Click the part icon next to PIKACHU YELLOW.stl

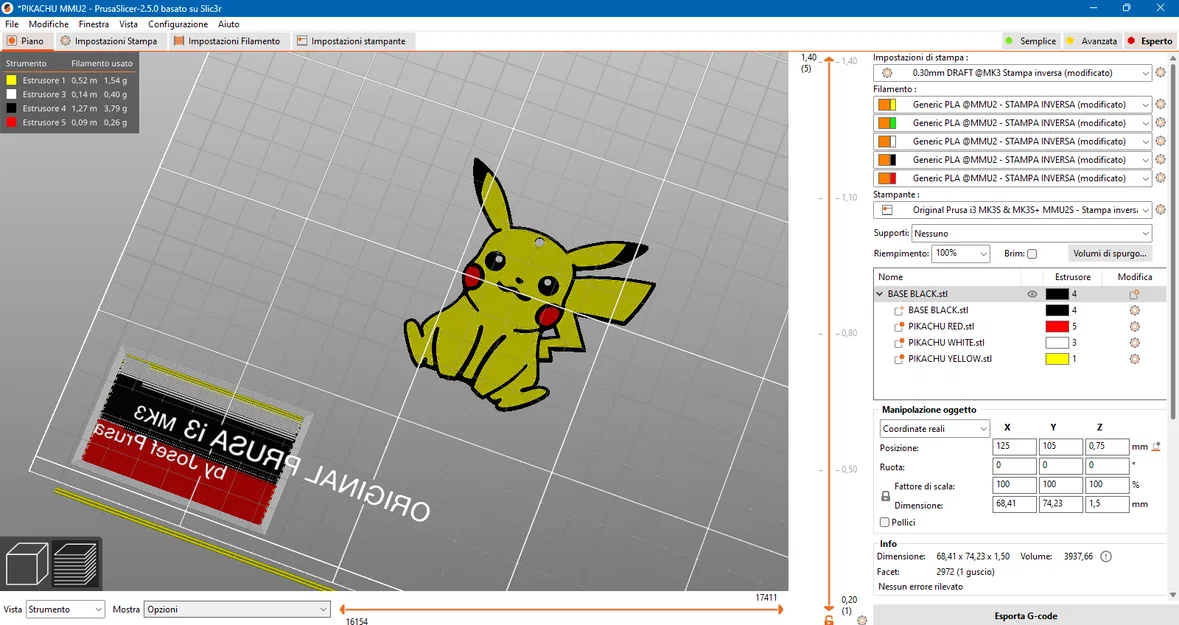pos(898,359)
